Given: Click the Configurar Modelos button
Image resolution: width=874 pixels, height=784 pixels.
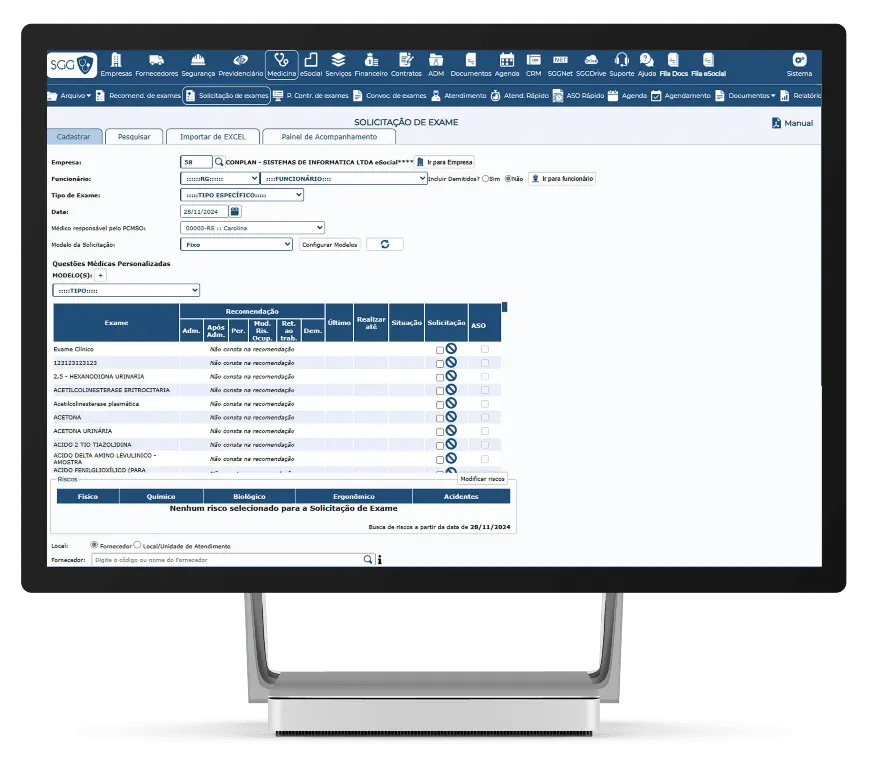Looking at the screenshot, I should click(x=329, y=245).
